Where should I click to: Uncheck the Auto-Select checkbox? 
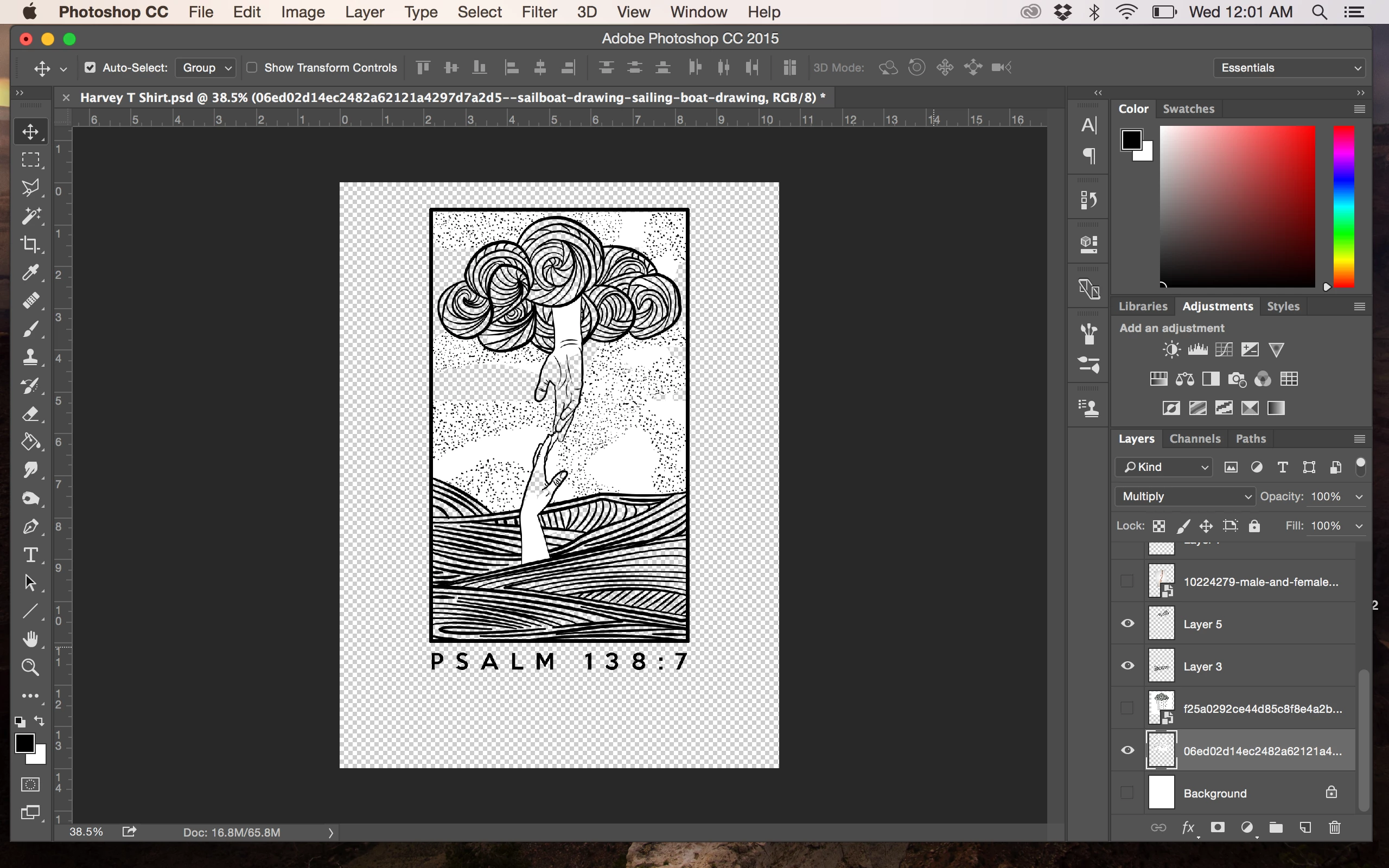[x=90, y=68]
